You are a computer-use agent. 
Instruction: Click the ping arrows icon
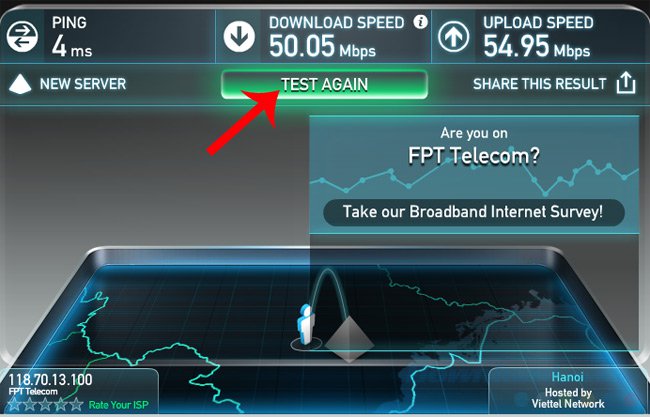22,36
